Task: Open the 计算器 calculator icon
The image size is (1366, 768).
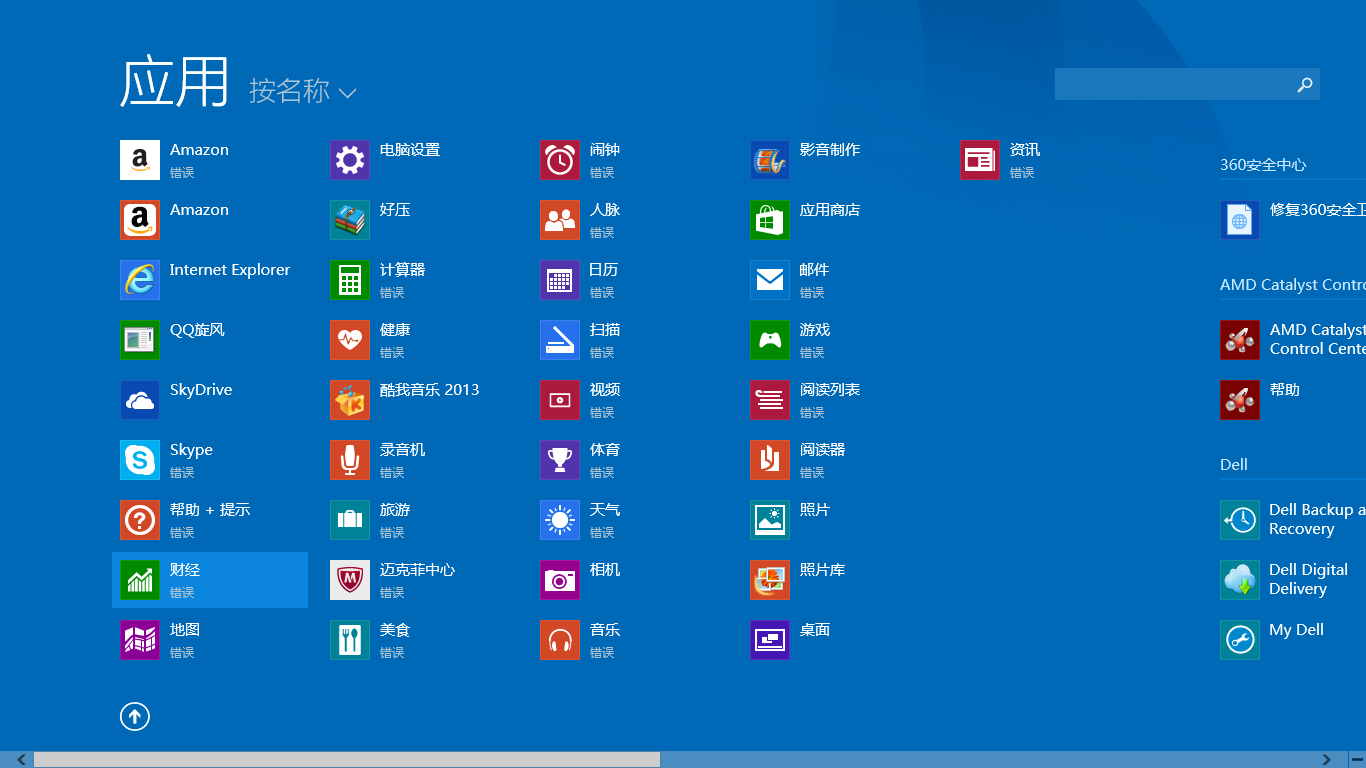Action: (350, 280)
